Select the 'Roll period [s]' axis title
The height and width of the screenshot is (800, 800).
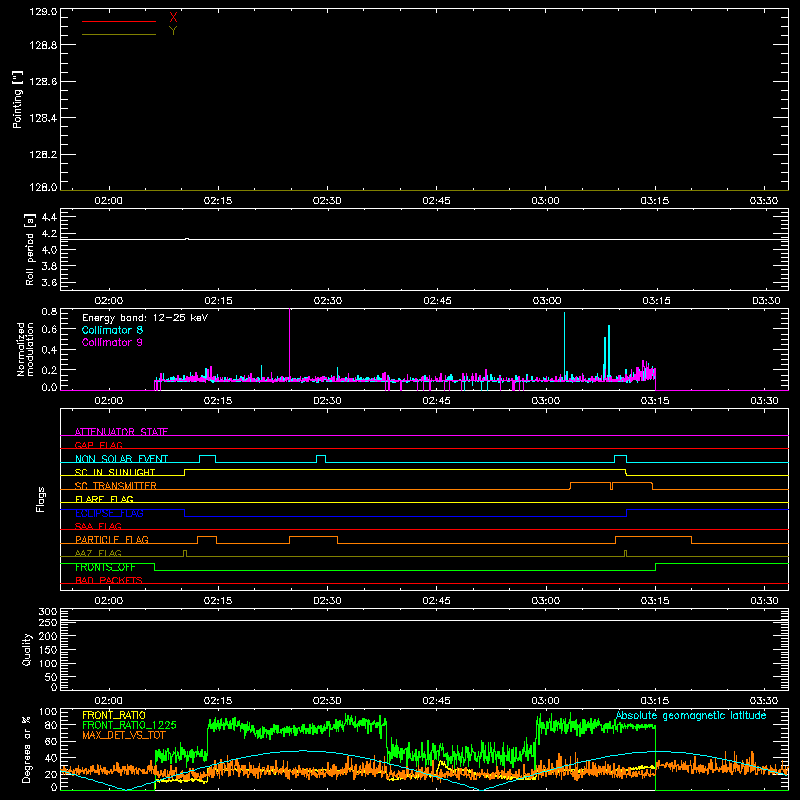coord(30,249)
